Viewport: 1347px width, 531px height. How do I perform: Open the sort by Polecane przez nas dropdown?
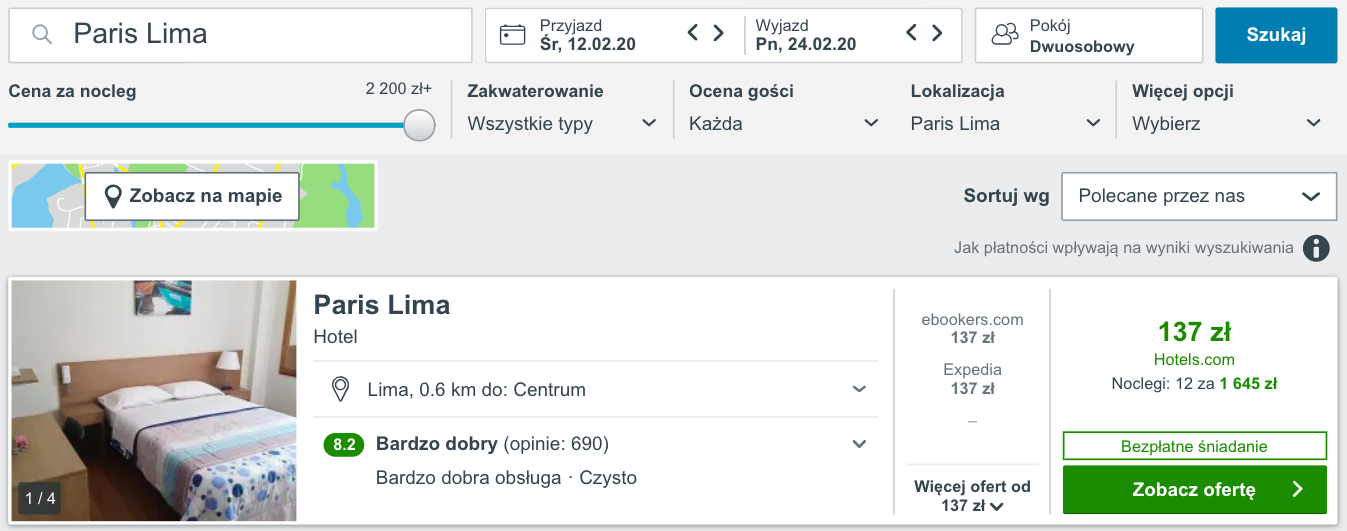[x=1198, y=196]
